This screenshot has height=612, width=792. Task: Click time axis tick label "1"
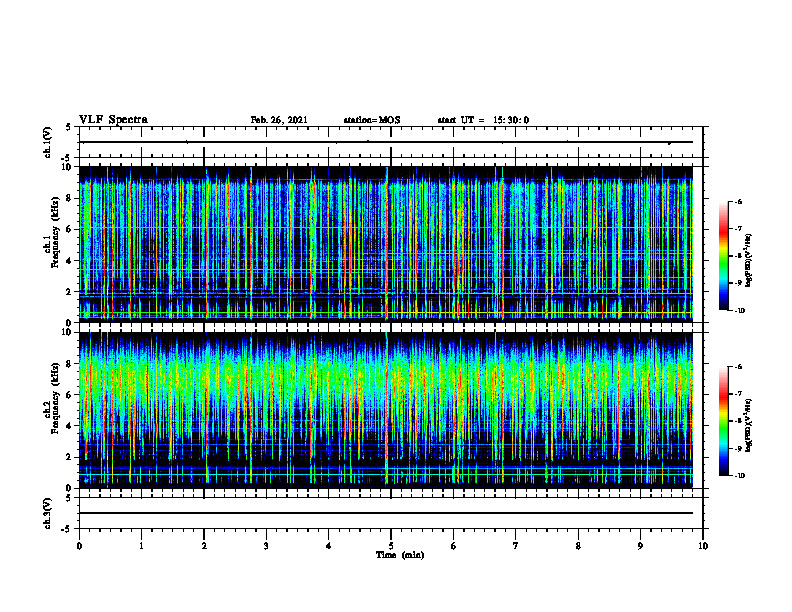pyautogui.click(x=141, y=546)
